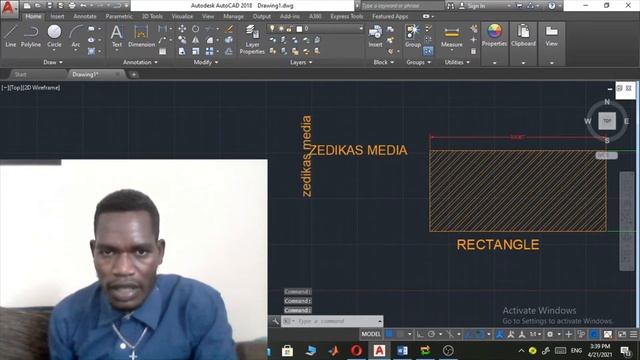Switch to the Annotate ribbon tab

(84, 16)
